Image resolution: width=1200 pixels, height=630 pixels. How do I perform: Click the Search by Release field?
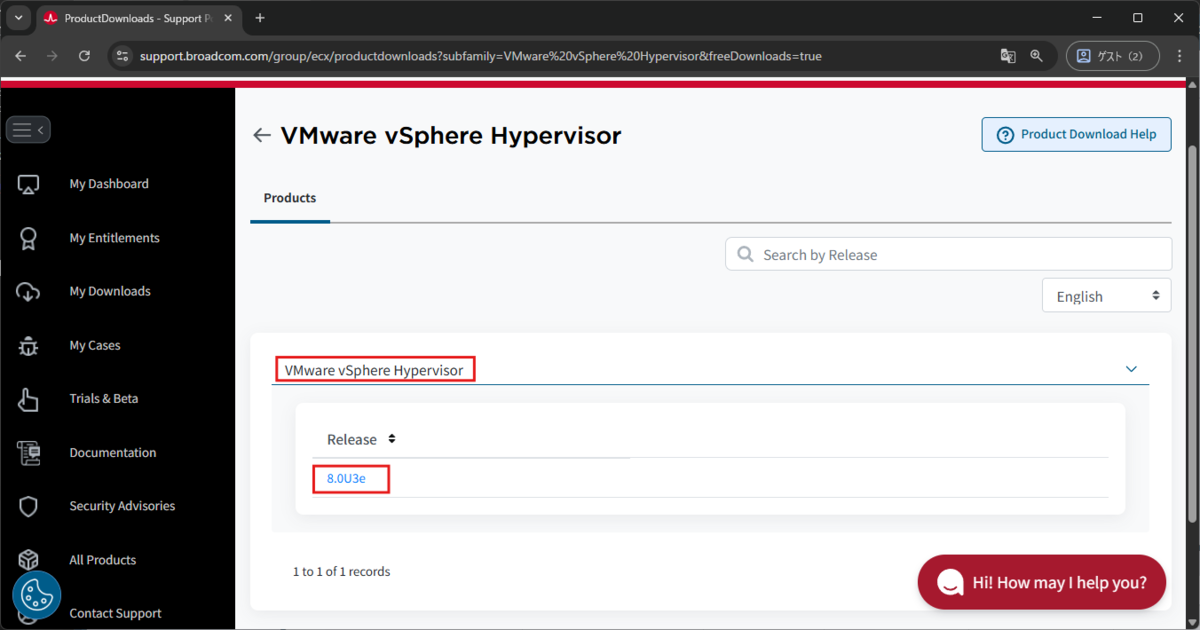948,255
